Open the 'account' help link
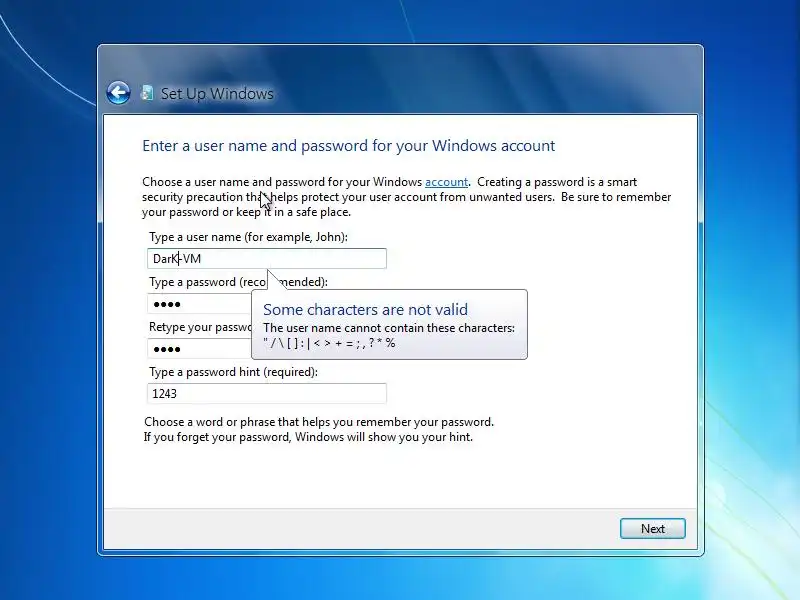The image size is (800, 600). 446,182
